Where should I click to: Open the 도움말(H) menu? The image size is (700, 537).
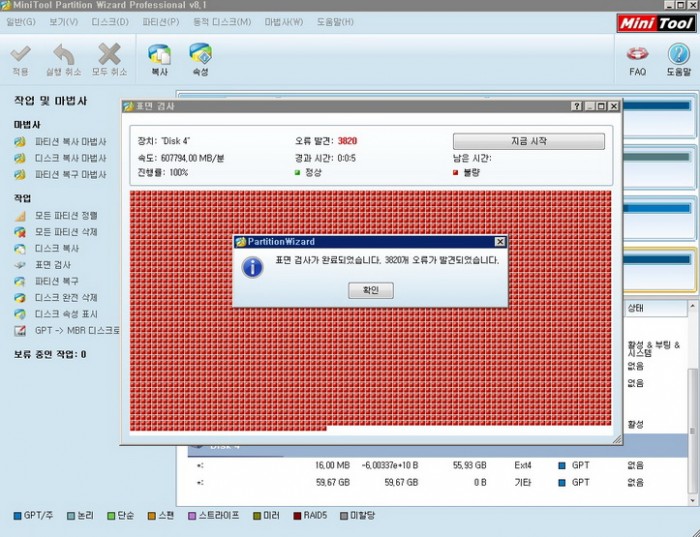[335, 22]
